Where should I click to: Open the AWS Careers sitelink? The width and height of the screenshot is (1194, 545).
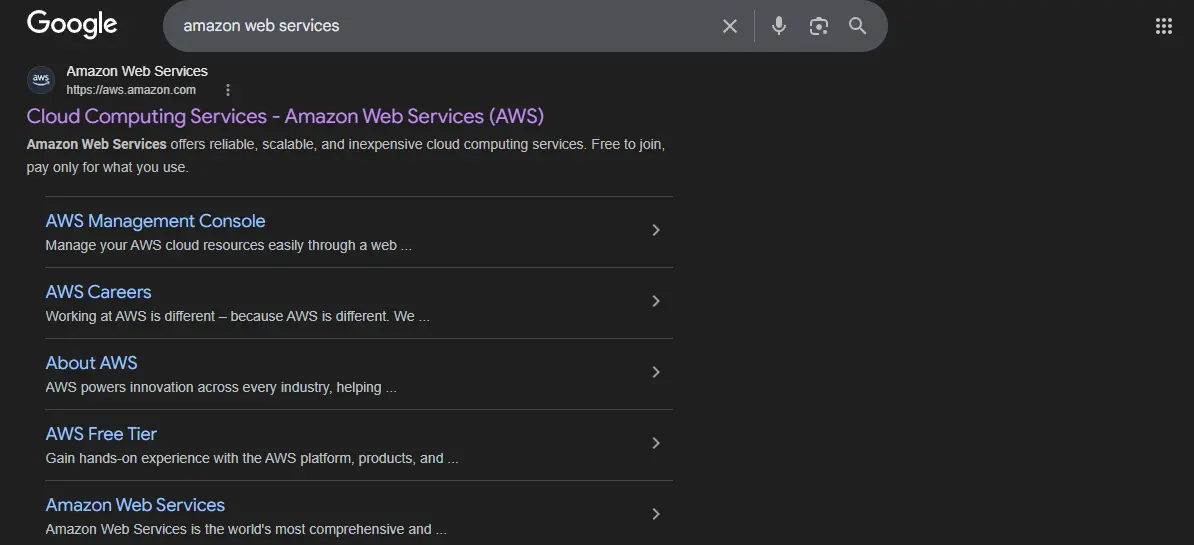[x=98, y=292]
